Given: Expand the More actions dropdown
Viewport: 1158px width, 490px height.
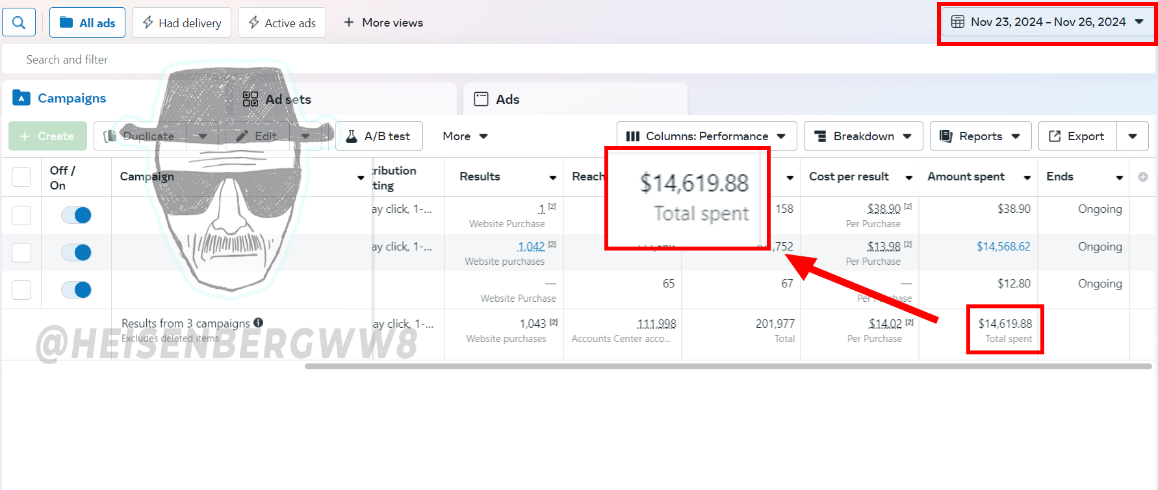Looking at the screenshot, I should (x=465, y=136).
